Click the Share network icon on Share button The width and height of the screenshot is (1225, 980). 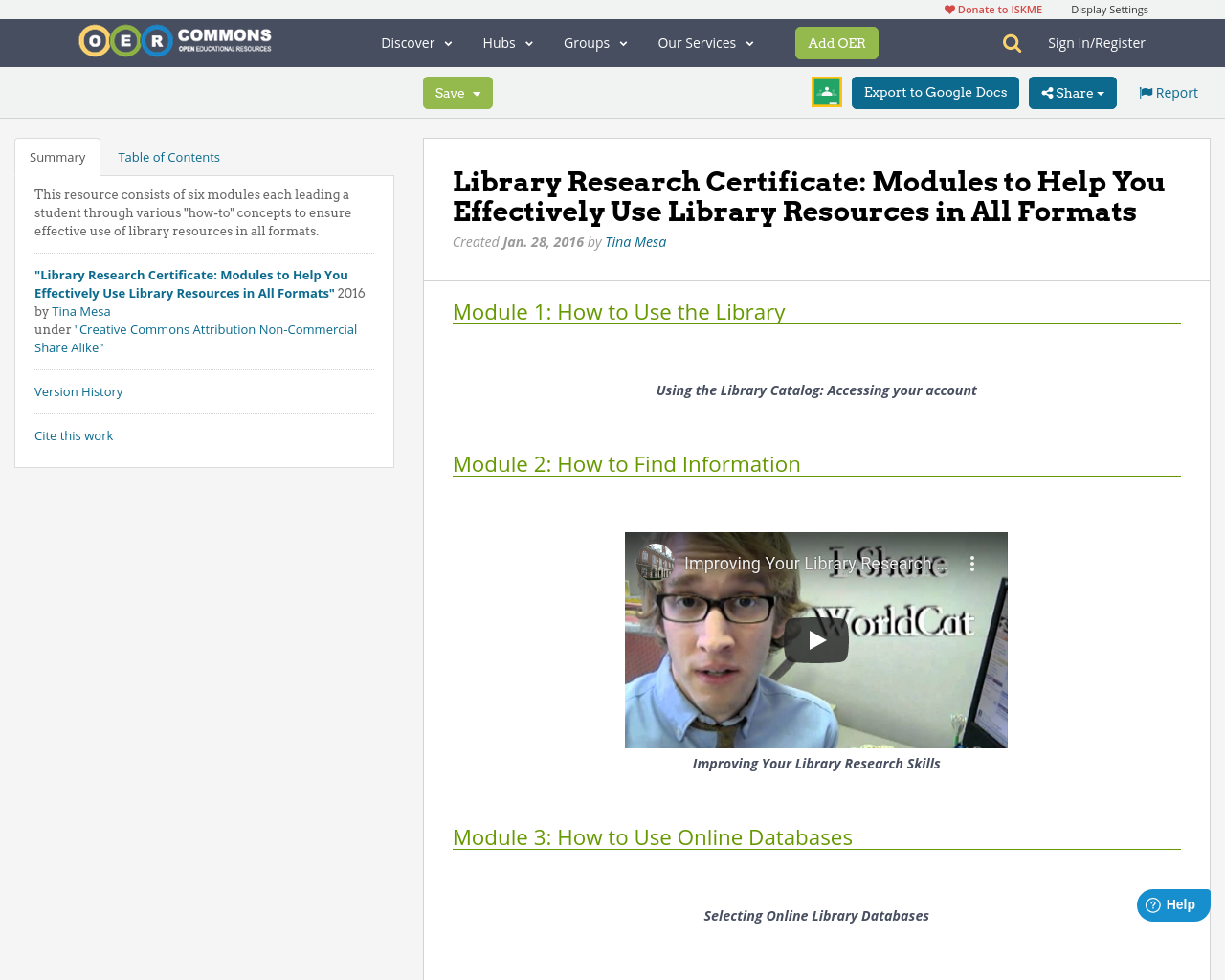coord(1050,92)
